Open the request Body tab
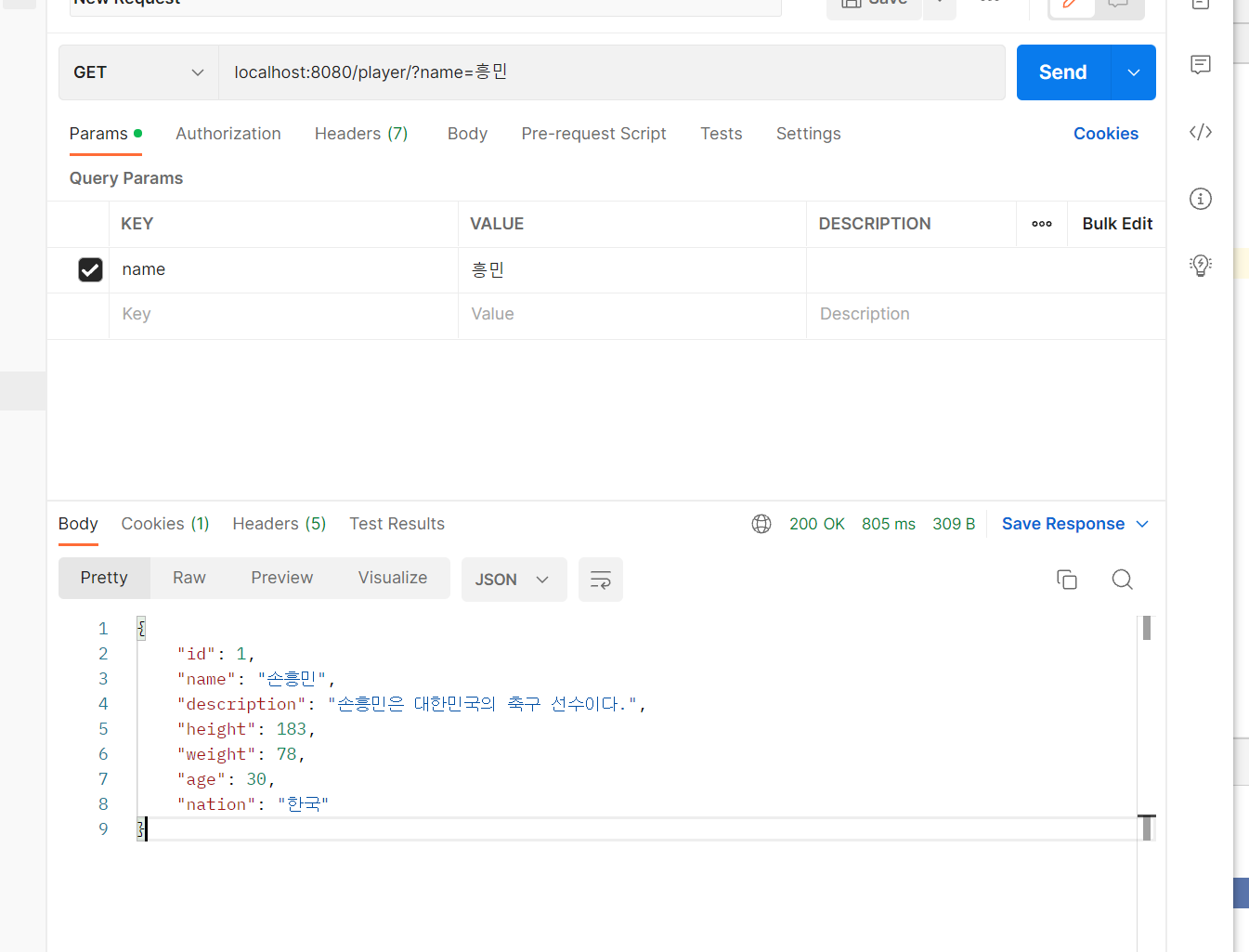Screen dimensions: 1249x952 click(467, 134)
